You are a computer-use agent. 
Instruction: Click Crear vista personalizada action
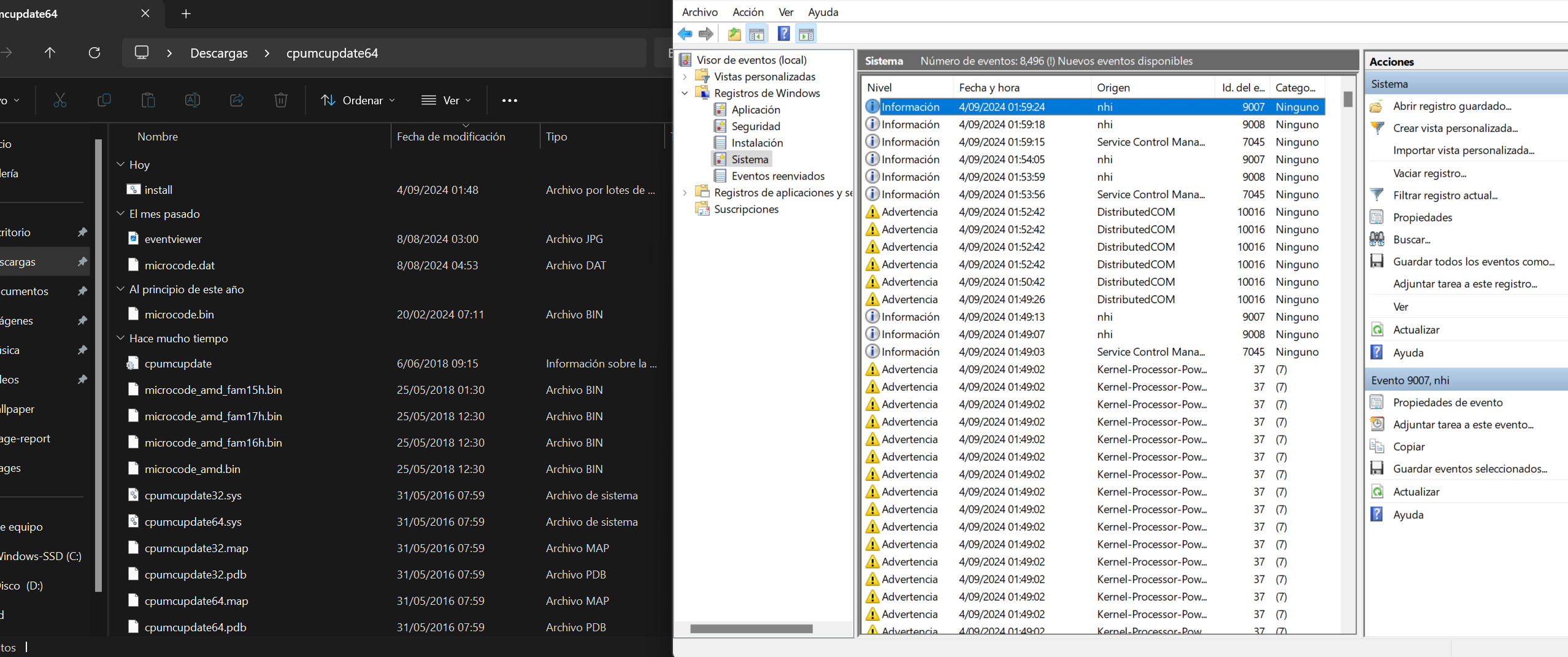[x=1455, y=128]
